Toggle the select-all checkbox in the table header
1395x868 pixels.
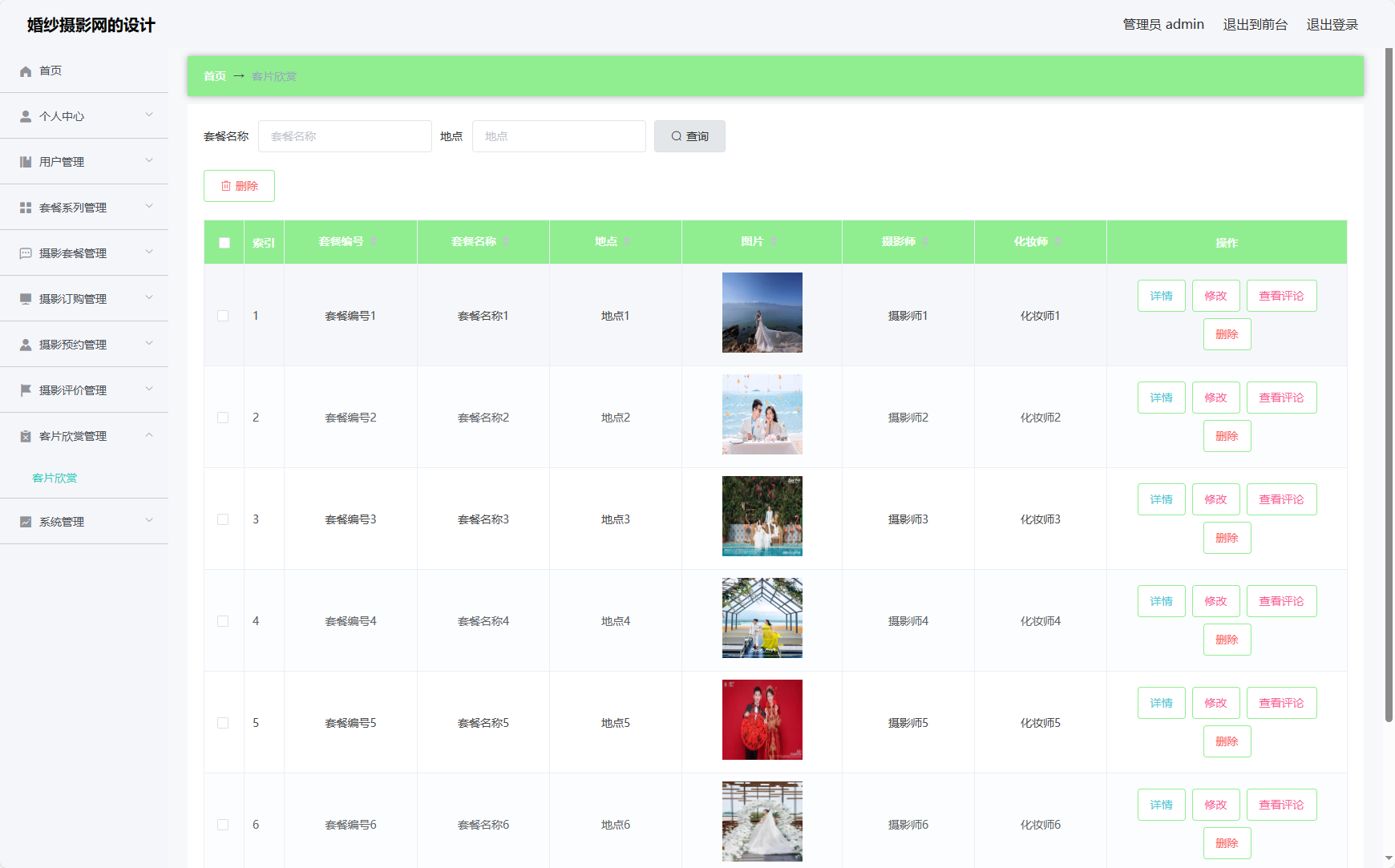coord(224,241)
